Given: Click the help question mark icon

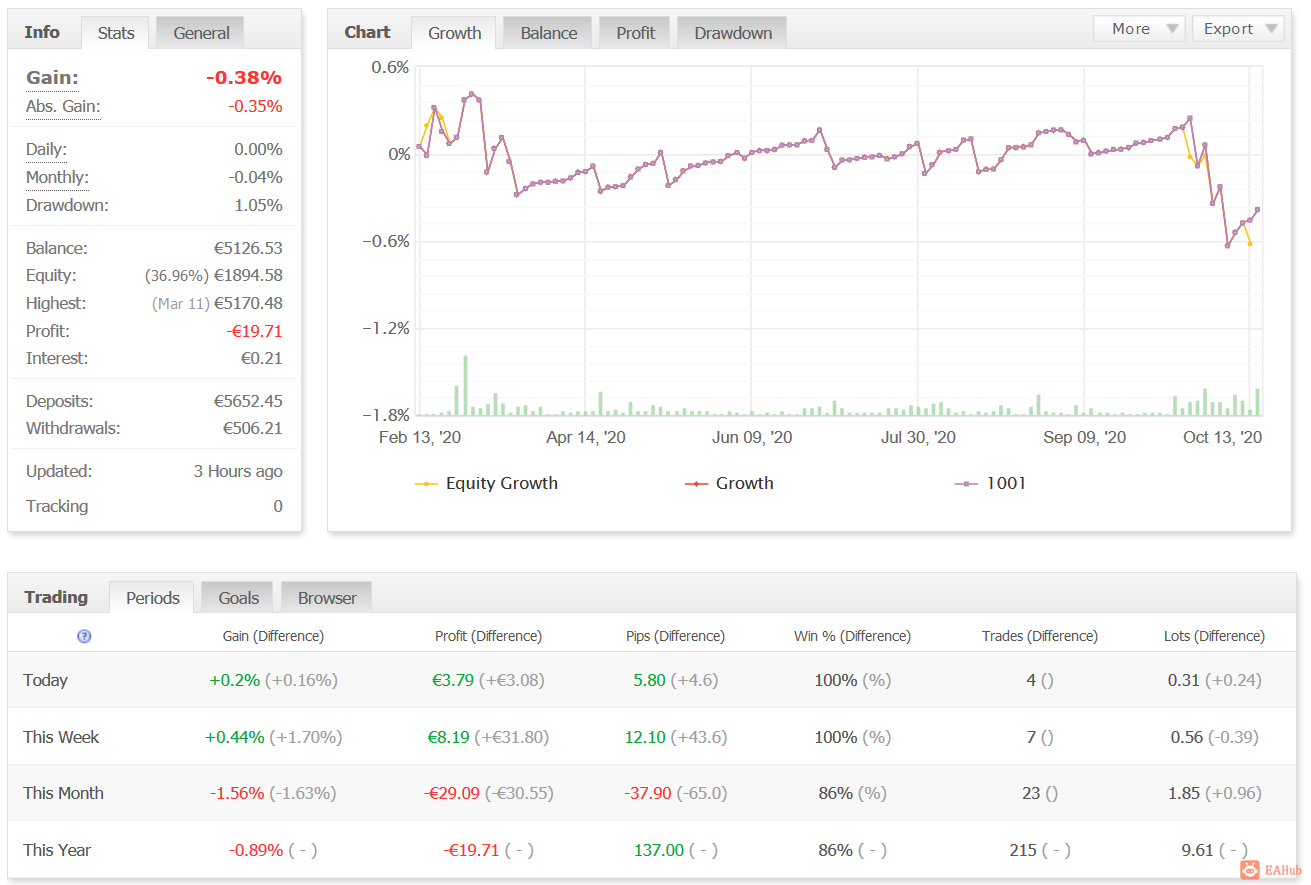Looking at the screenshot, I should pyautogui.click(x=84, y=636).
